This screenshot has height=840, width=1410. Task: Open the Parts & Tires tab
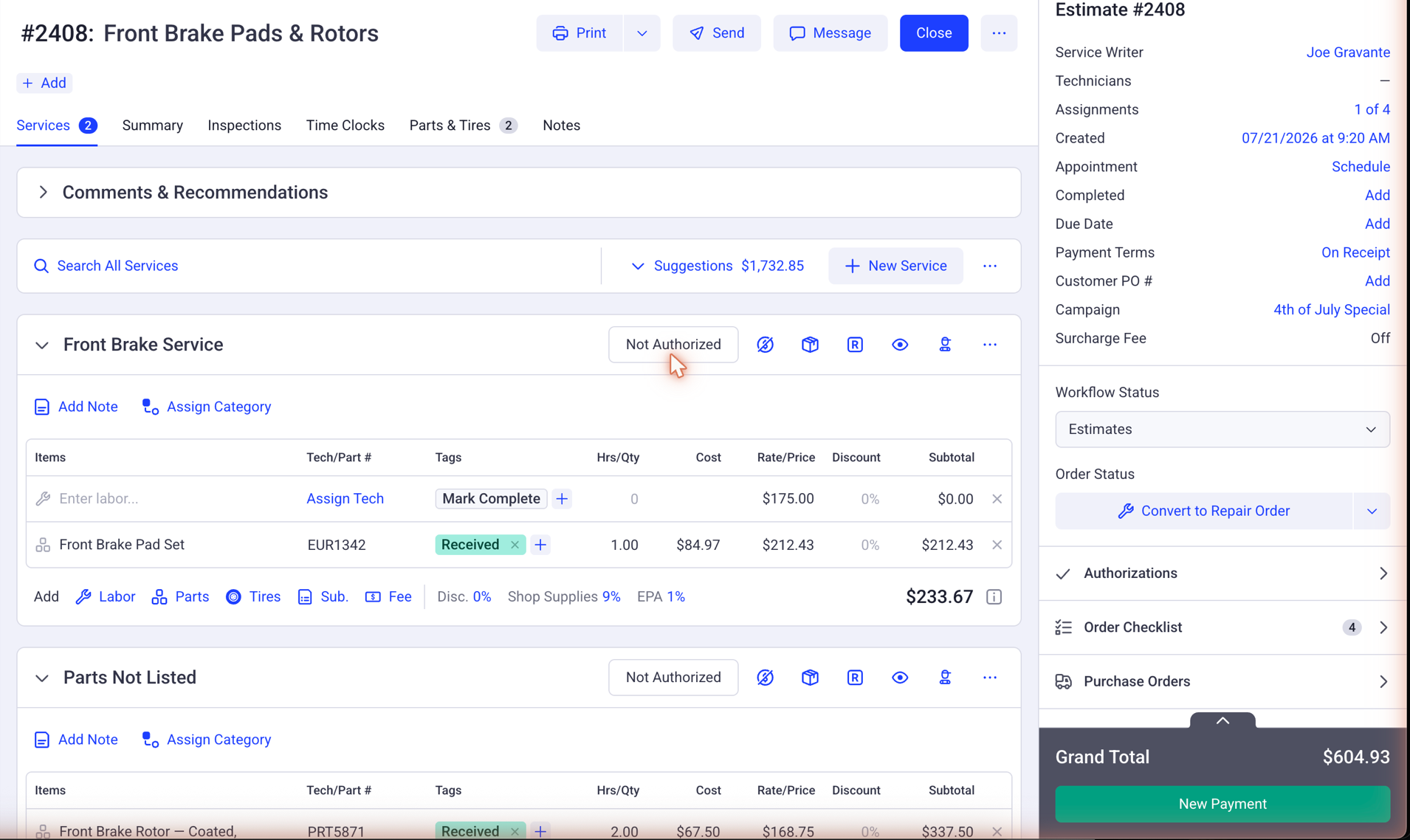[x=463, y=125]
